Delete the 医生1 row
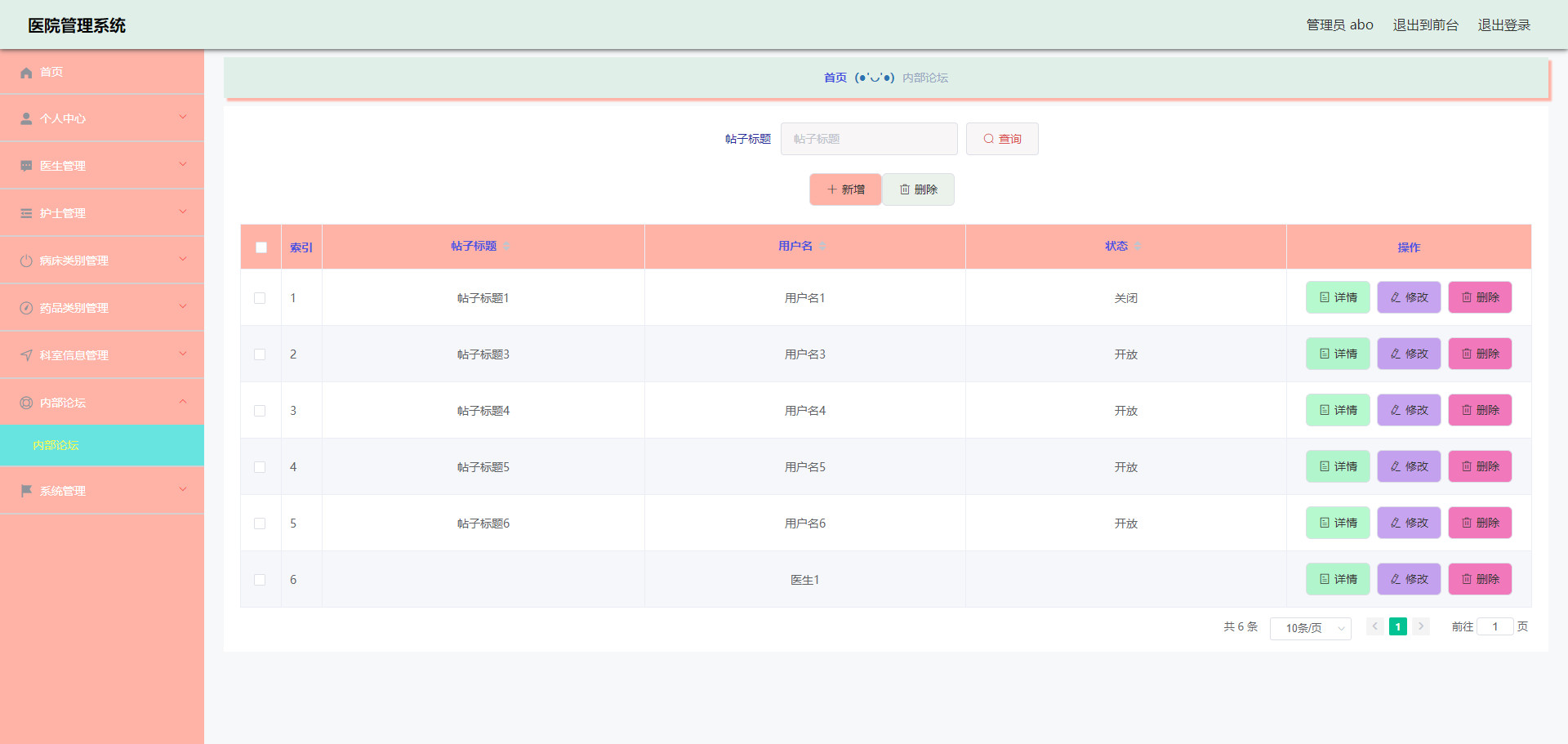1568x744 pixels. [1480, 579]
